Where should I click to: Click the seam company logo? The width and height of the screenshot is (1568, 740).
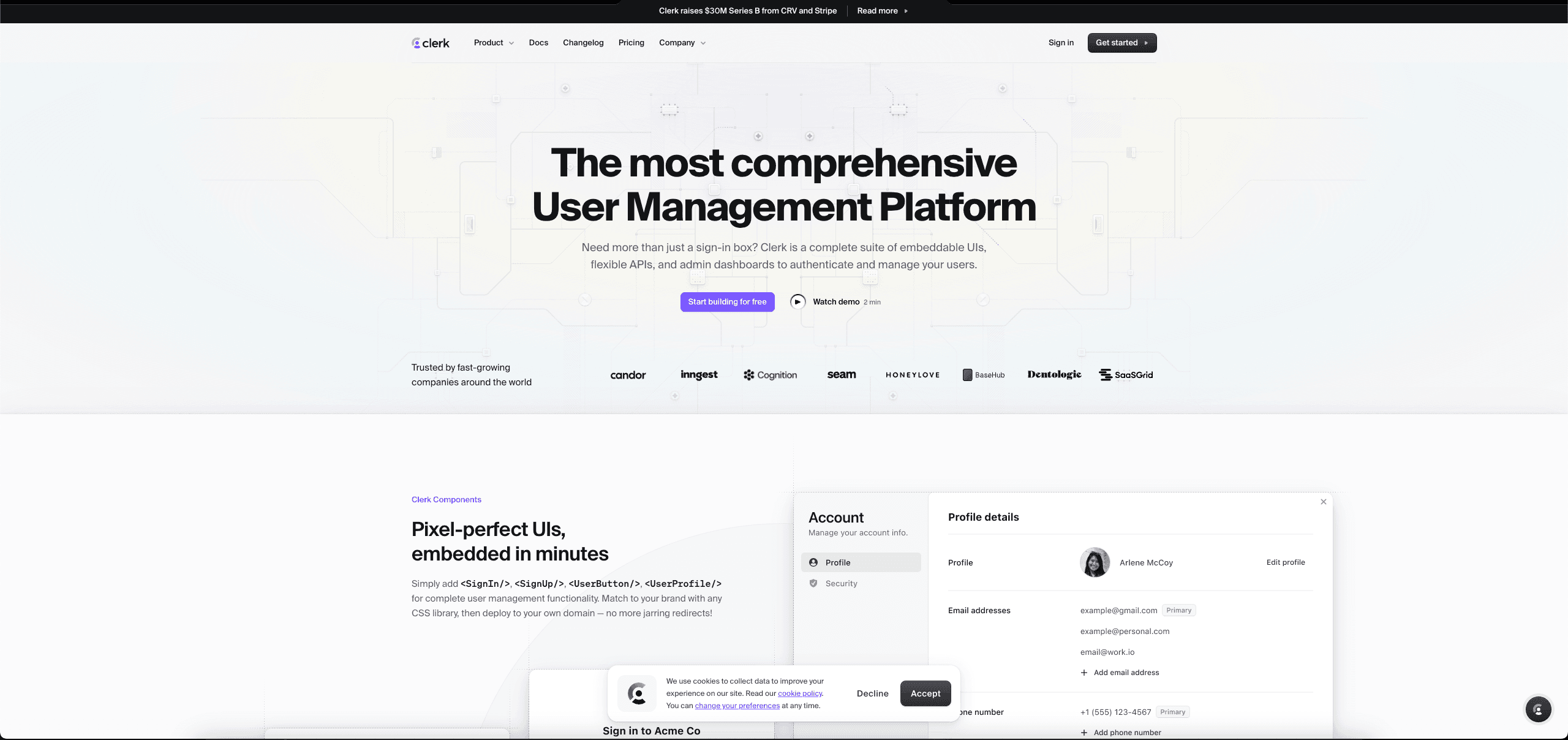(x=842, y=375)
